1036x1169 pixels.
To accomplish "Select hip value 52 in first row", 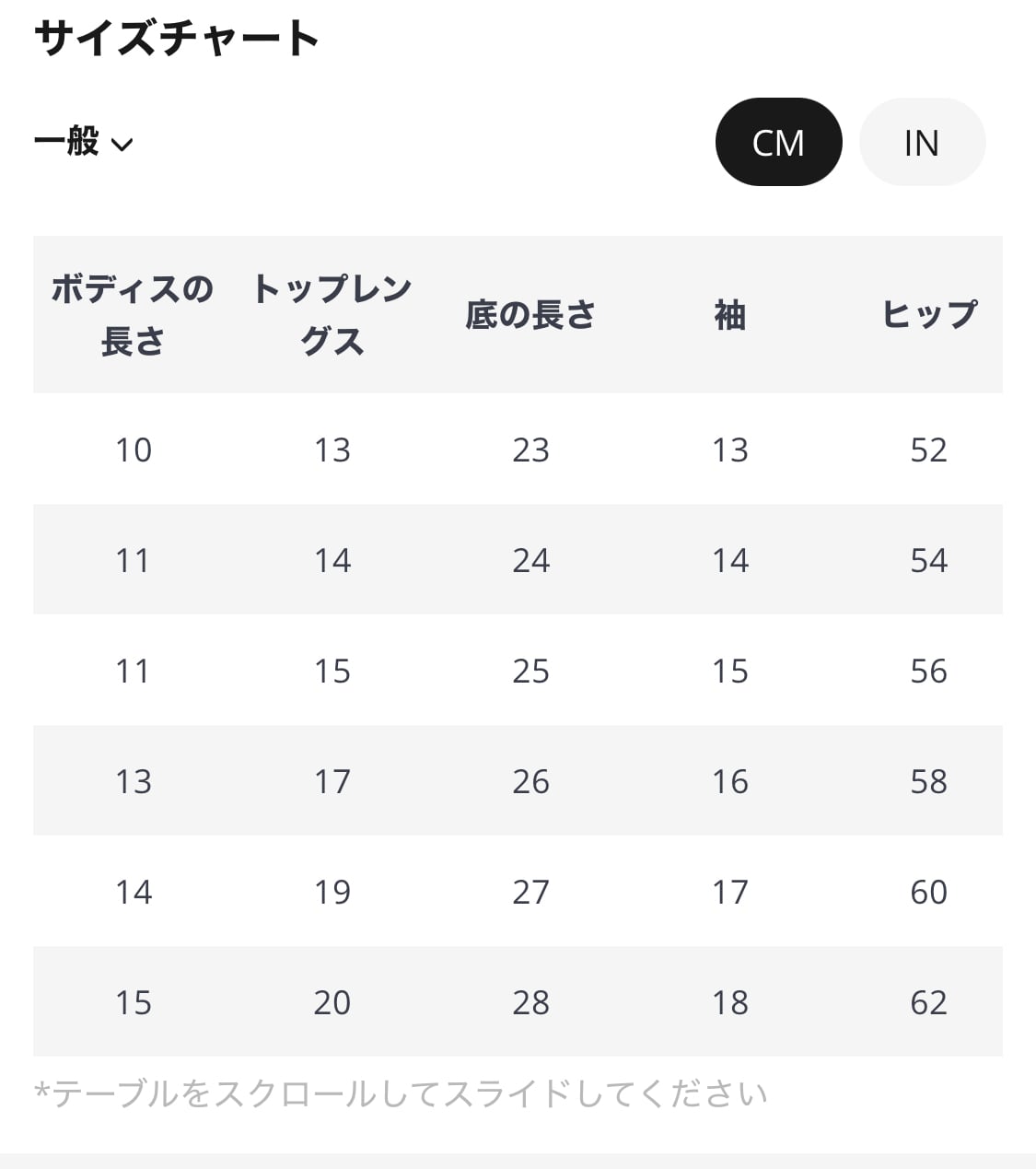I will (x=928, y=450).
